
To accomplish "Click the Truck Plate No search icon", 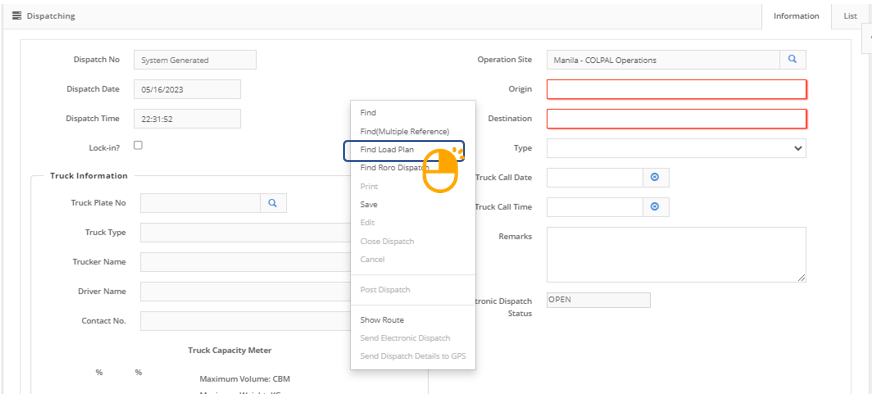I will click(273, 203).
